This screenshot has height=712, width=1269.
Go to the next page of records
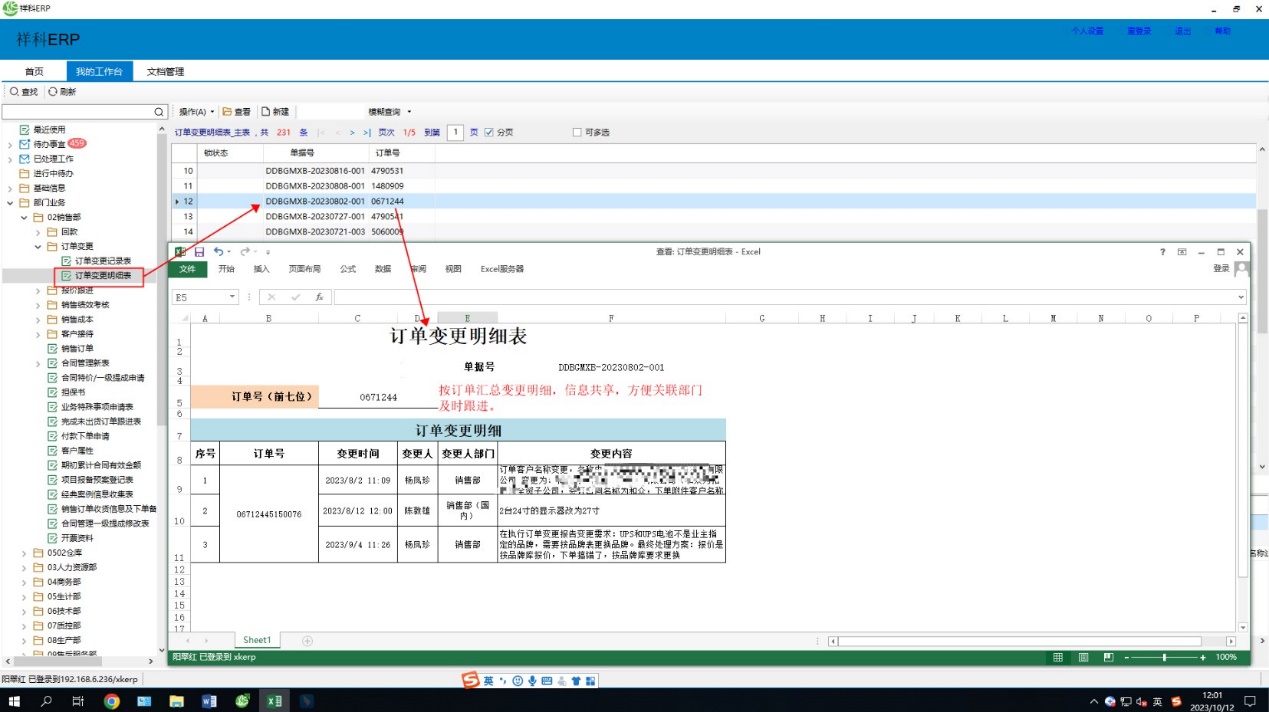[352, 132]
